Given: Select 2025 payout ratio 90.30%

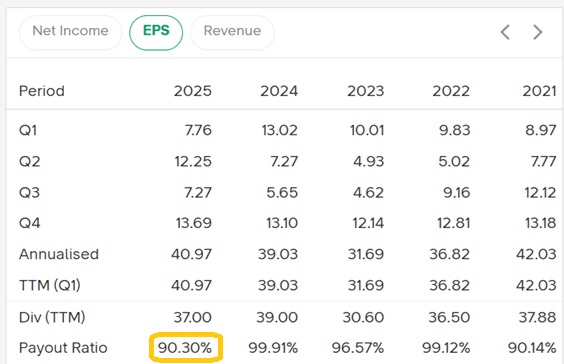Looking at the screenshot, I should coord(185,348).
